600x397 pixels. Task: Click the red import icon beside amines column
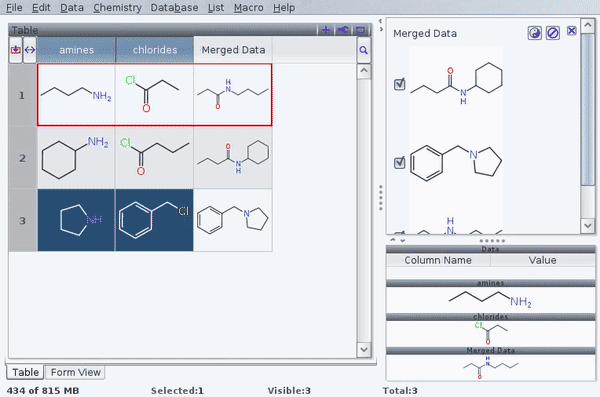pos(16,50)
